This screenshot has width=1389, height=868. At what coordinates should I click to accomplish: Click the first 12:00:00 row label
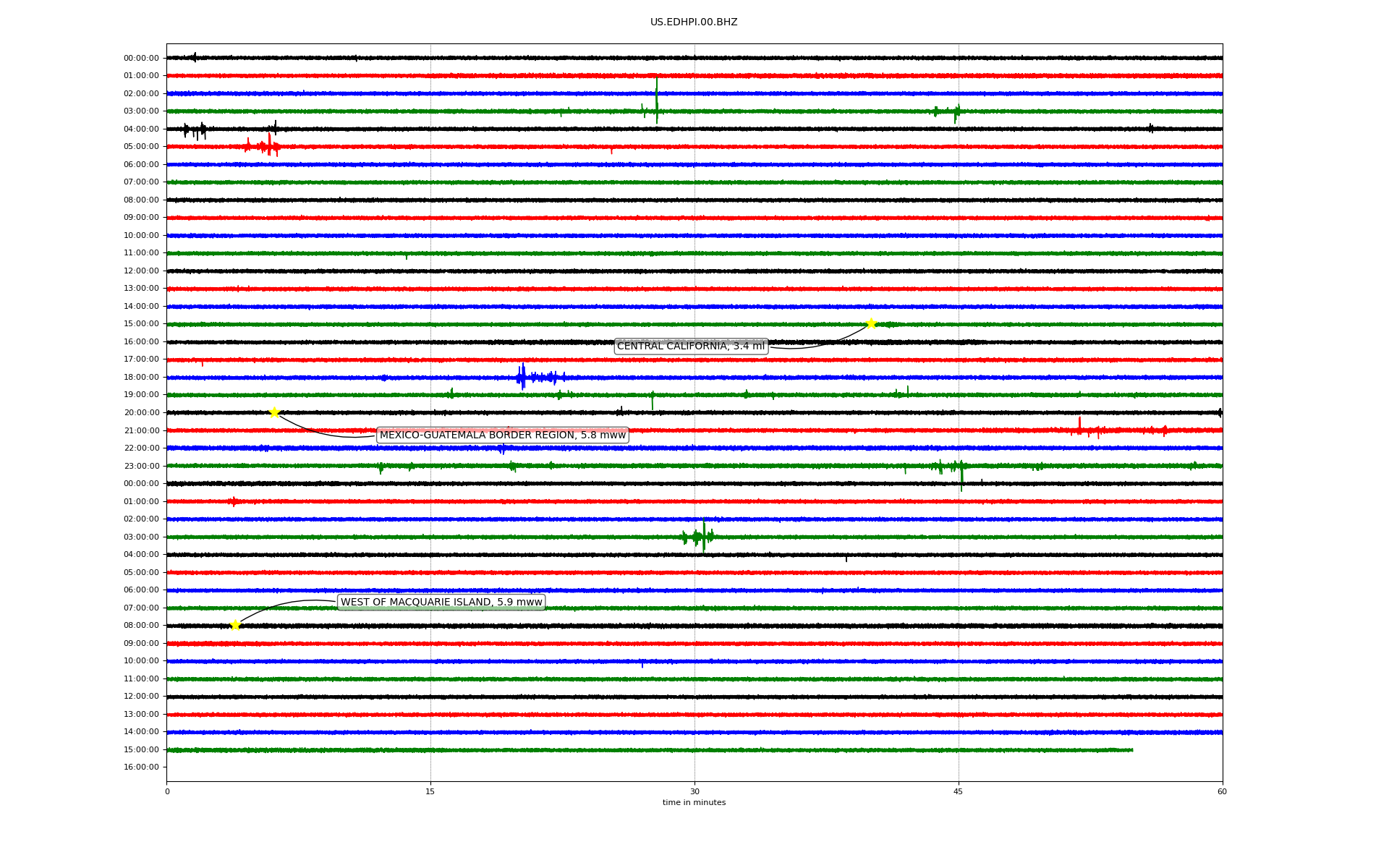141,271
